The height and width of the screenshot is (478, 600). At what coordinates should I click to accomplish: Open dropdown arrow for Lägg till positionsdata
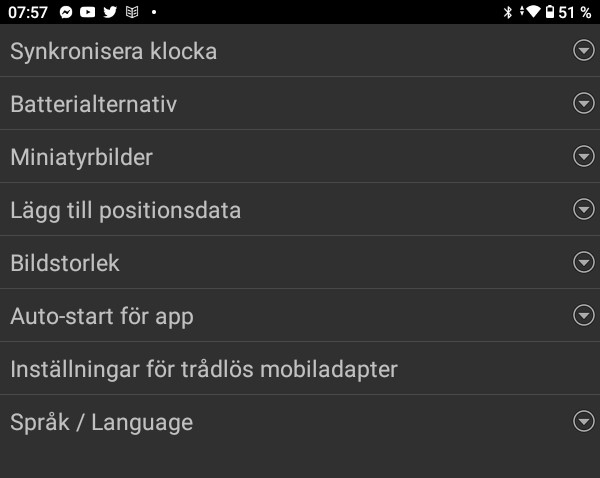[584, 210]
